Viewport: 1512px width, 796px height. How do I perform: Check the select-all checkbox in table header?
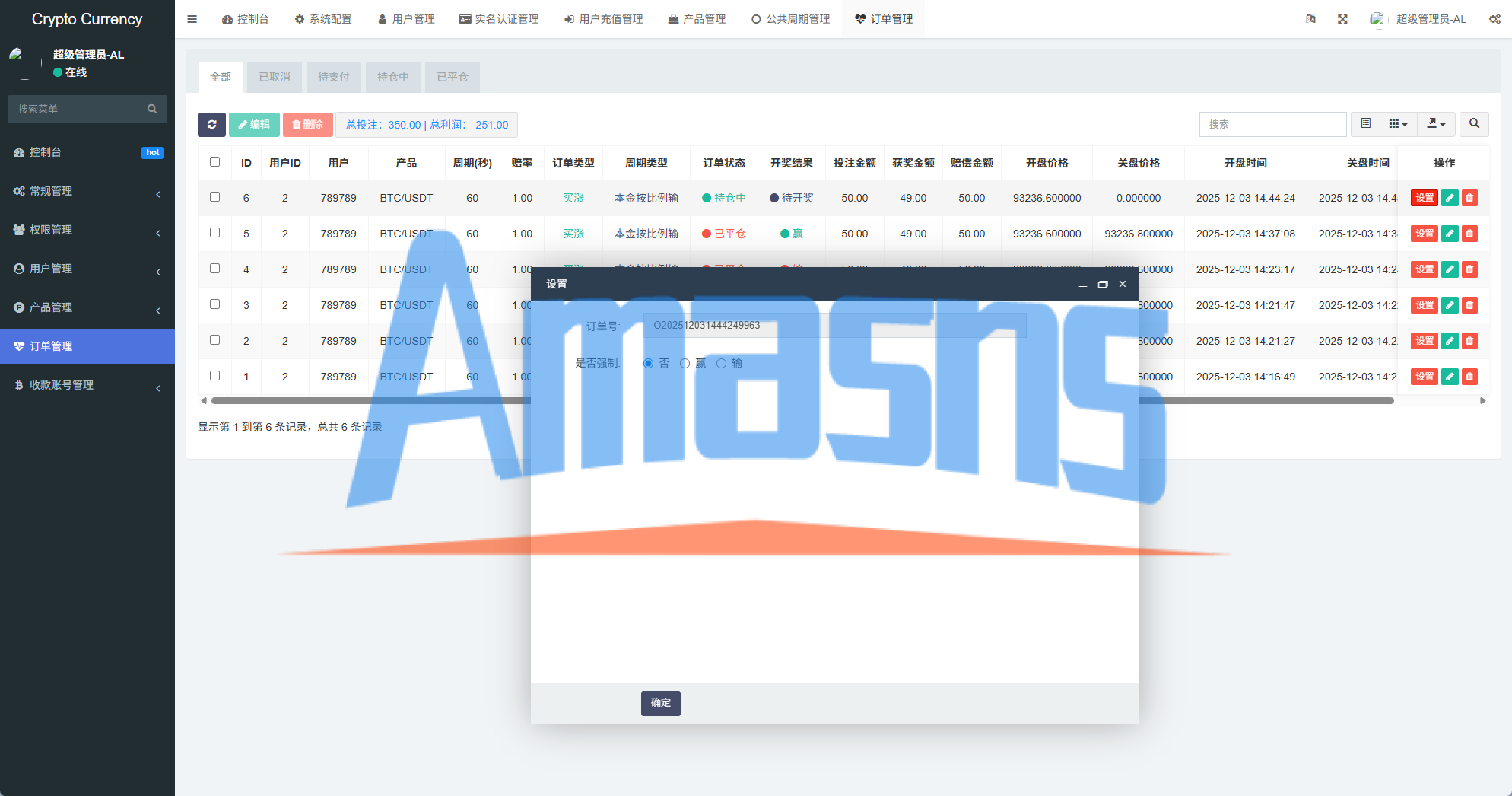[x=214, y=162]
